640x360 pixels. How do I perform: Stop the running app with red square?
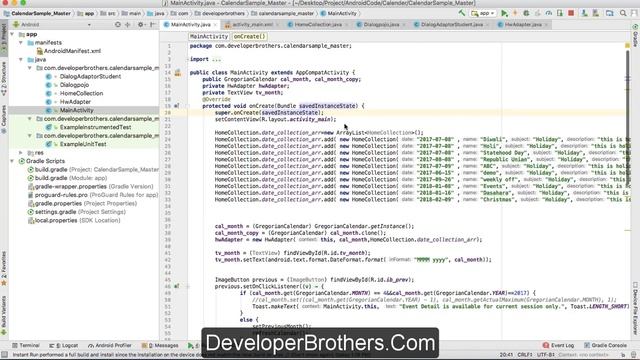pyautogui.click(x=571, y=13)
